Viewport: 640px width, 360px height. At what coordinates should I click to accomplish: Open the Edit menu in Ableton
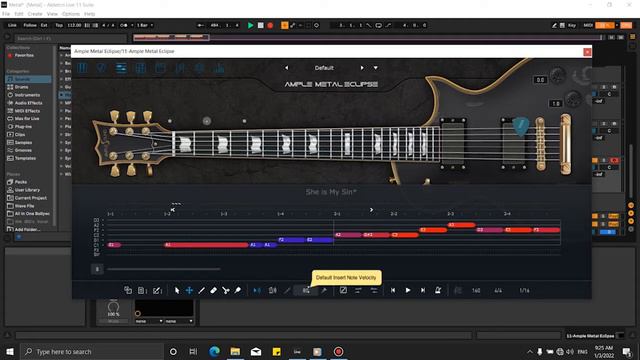(19, 14)
